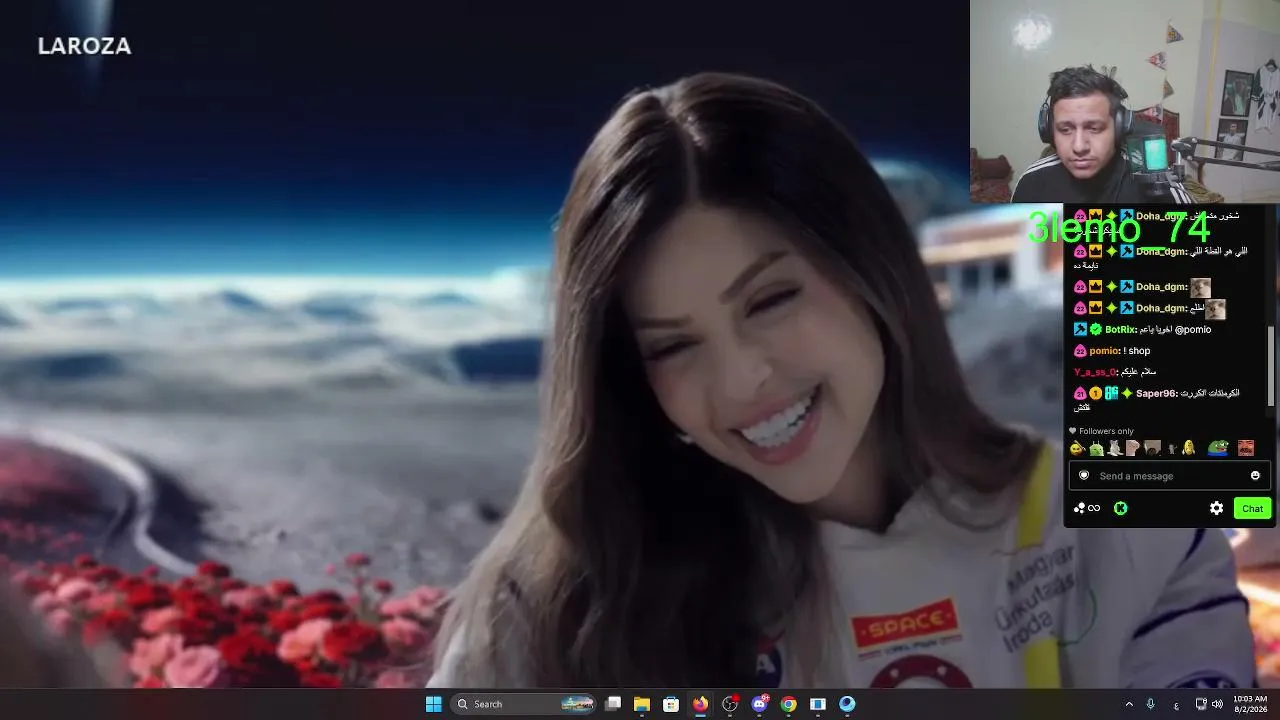Viewport: 1280px width, 720px height.
Task: Click the chat panel scrollbar
Action: pos(1272,366)
